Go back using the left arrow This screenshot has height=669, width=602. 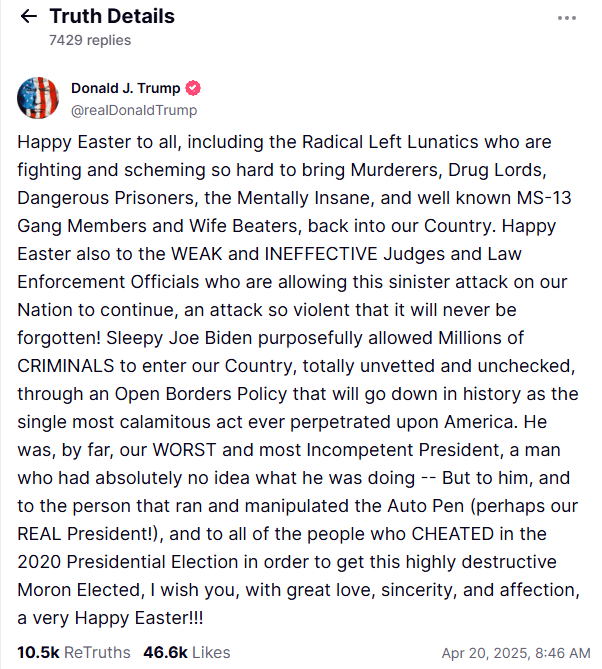(29, 16)
